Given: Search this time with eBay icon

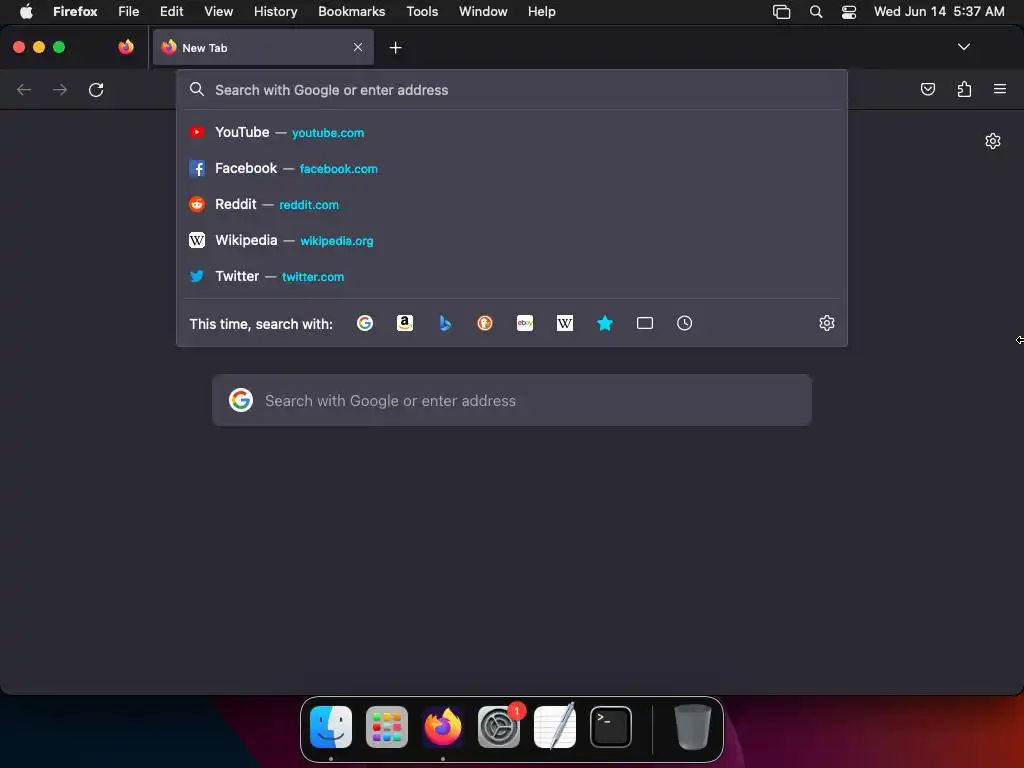Looking at the screenshot, I should (x=524, y=323).
